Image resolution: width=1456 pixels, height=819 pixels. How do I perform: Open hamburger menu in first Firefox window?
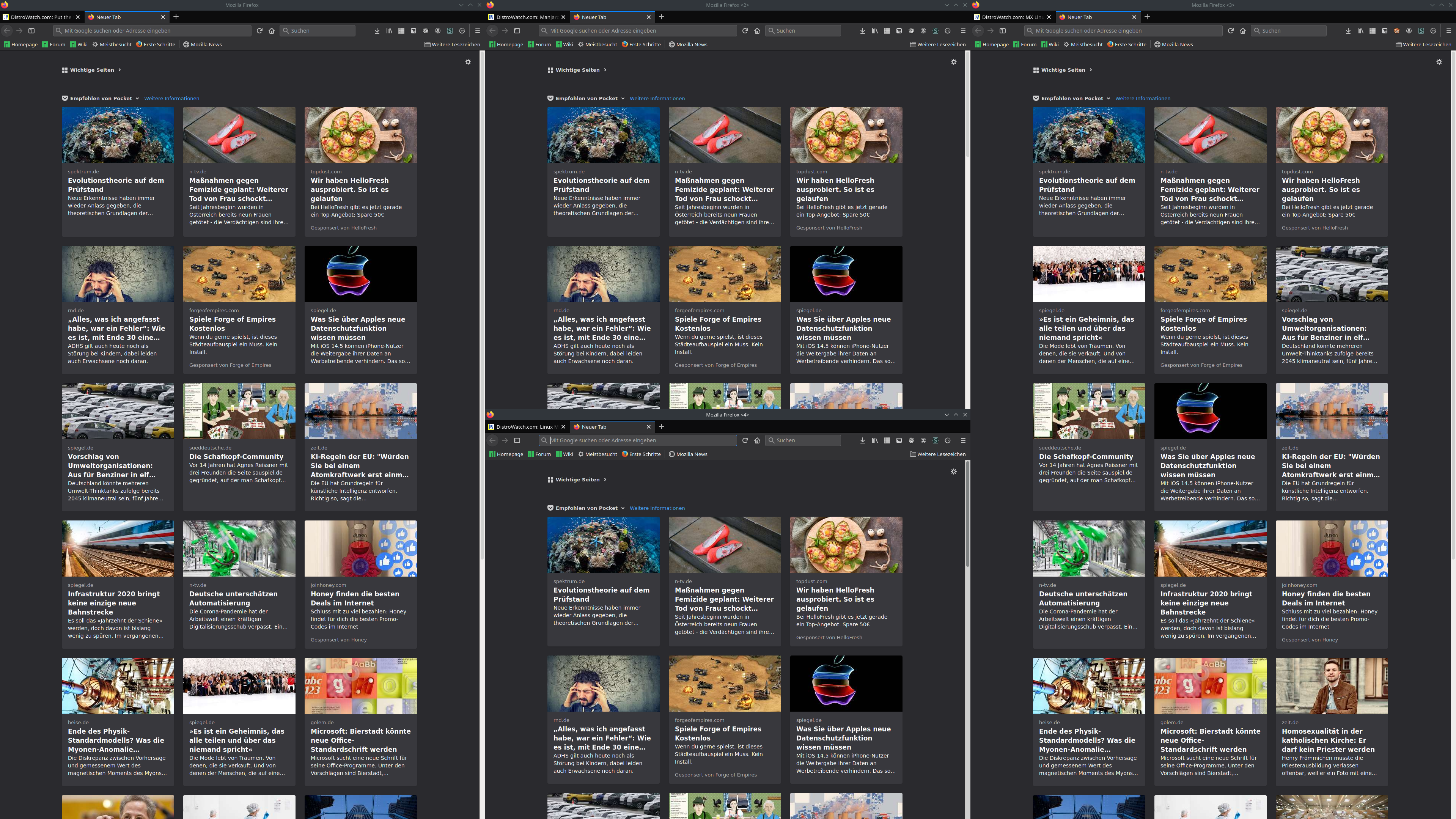pyautogui.click(x=477, y=30)
